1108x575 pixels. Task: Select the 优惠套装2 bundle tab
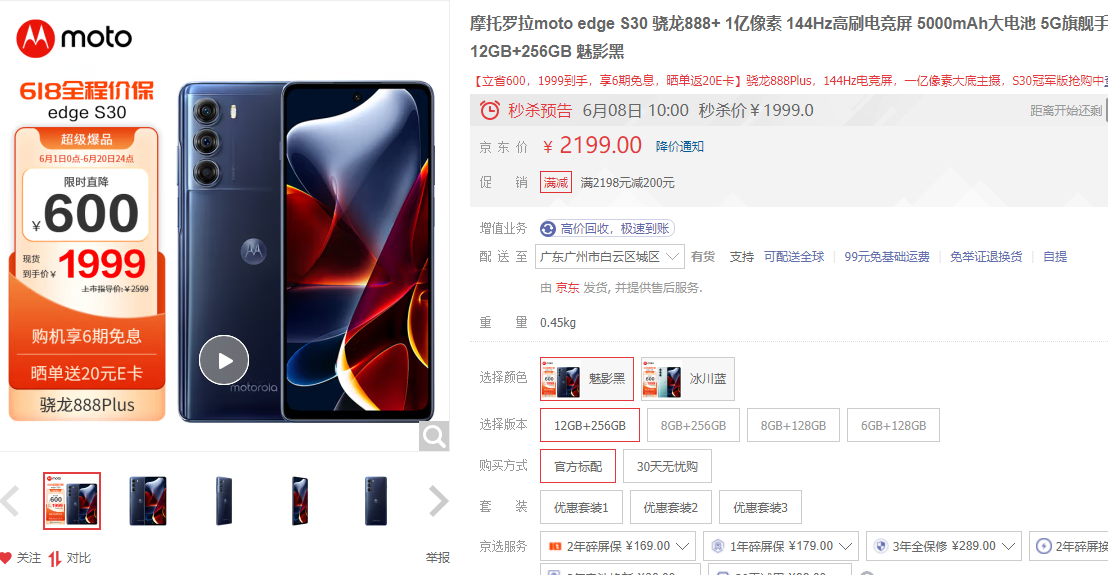[x=671, y=507]
